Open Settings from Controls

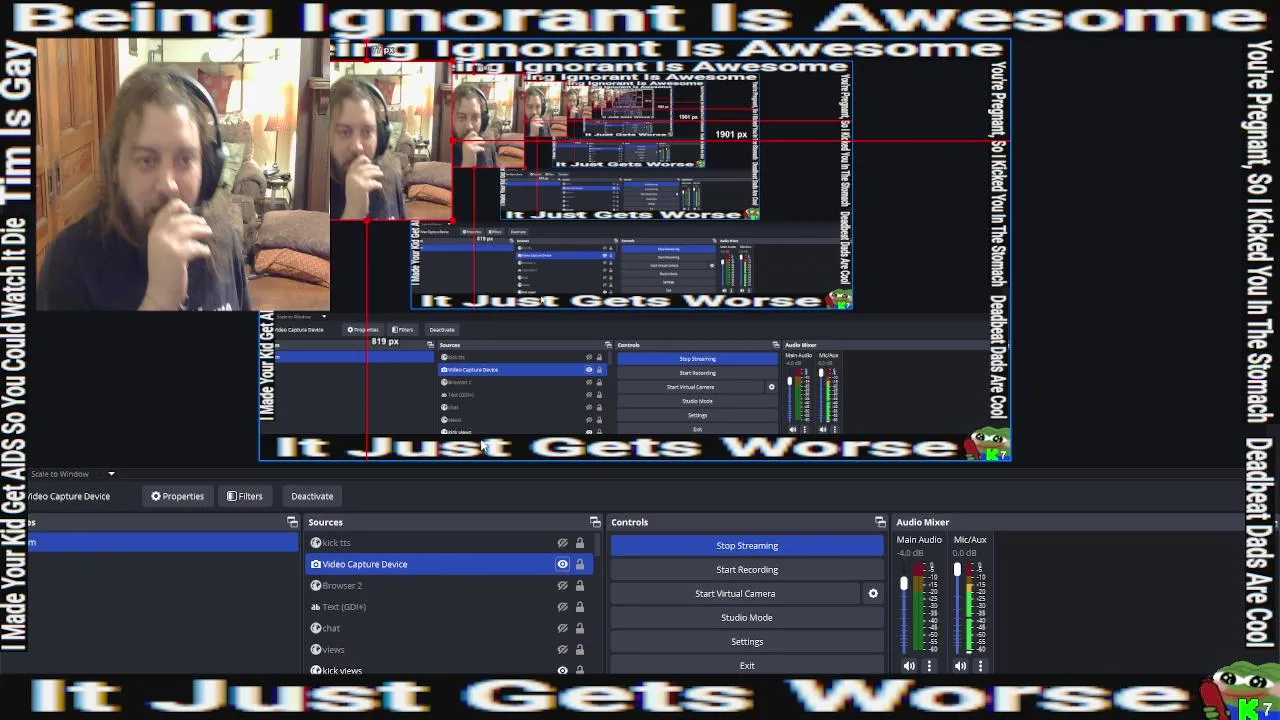[747, 642]
